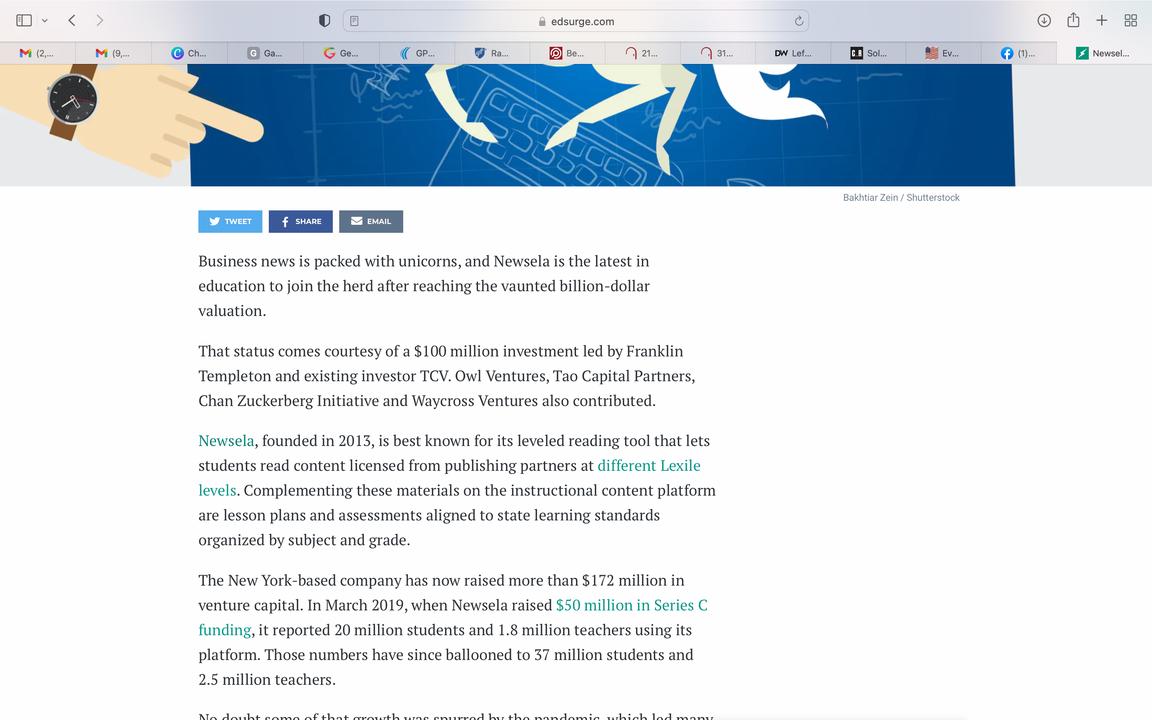
Task: Click the edsurge.com address field
Action: tap(576, 21)
